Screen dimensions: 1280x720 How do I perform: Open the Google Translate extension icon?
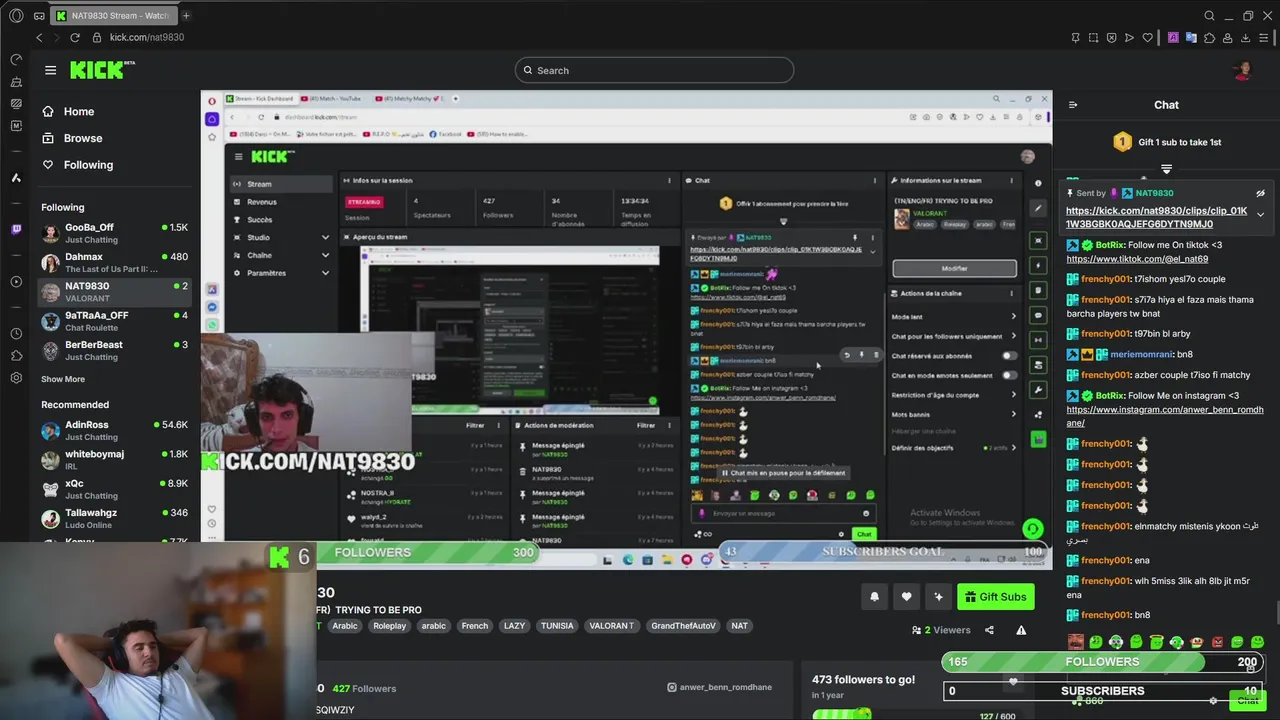1191,37
